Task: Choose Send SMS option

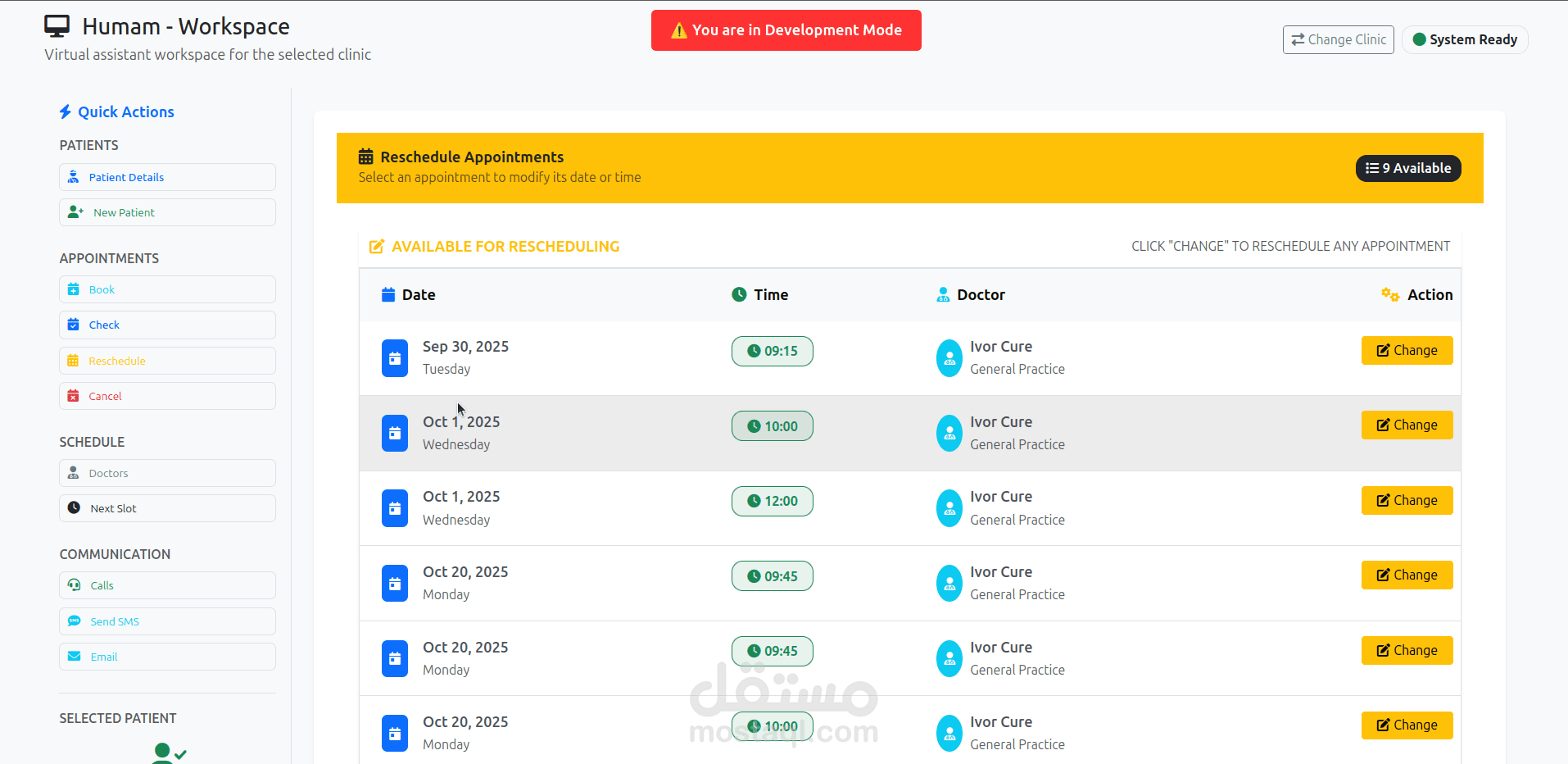Action: (167, 621)
